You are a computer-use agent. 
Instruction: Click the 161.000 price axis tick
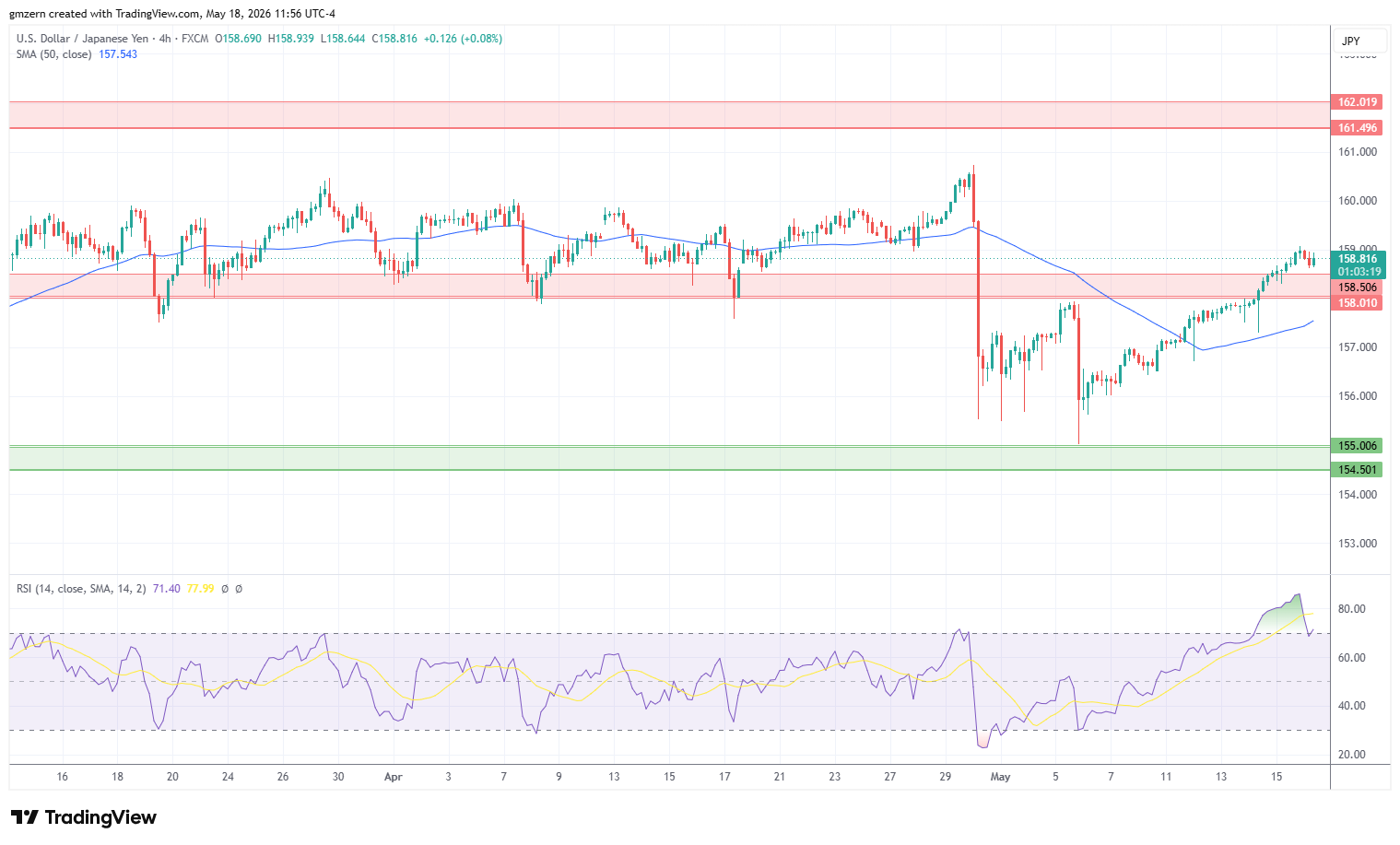(x=1358, y=152)
